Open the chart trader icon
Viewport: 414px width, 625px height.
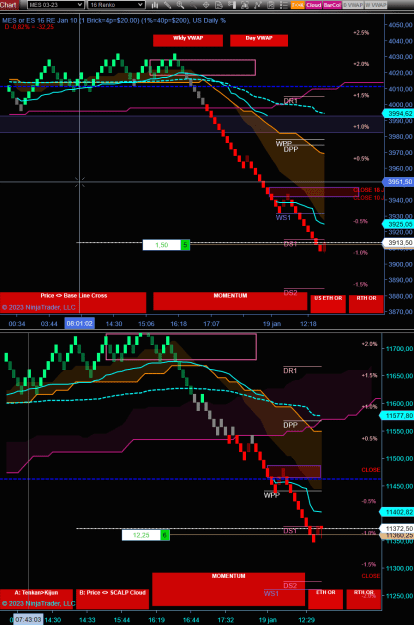[x=233, y=5]
